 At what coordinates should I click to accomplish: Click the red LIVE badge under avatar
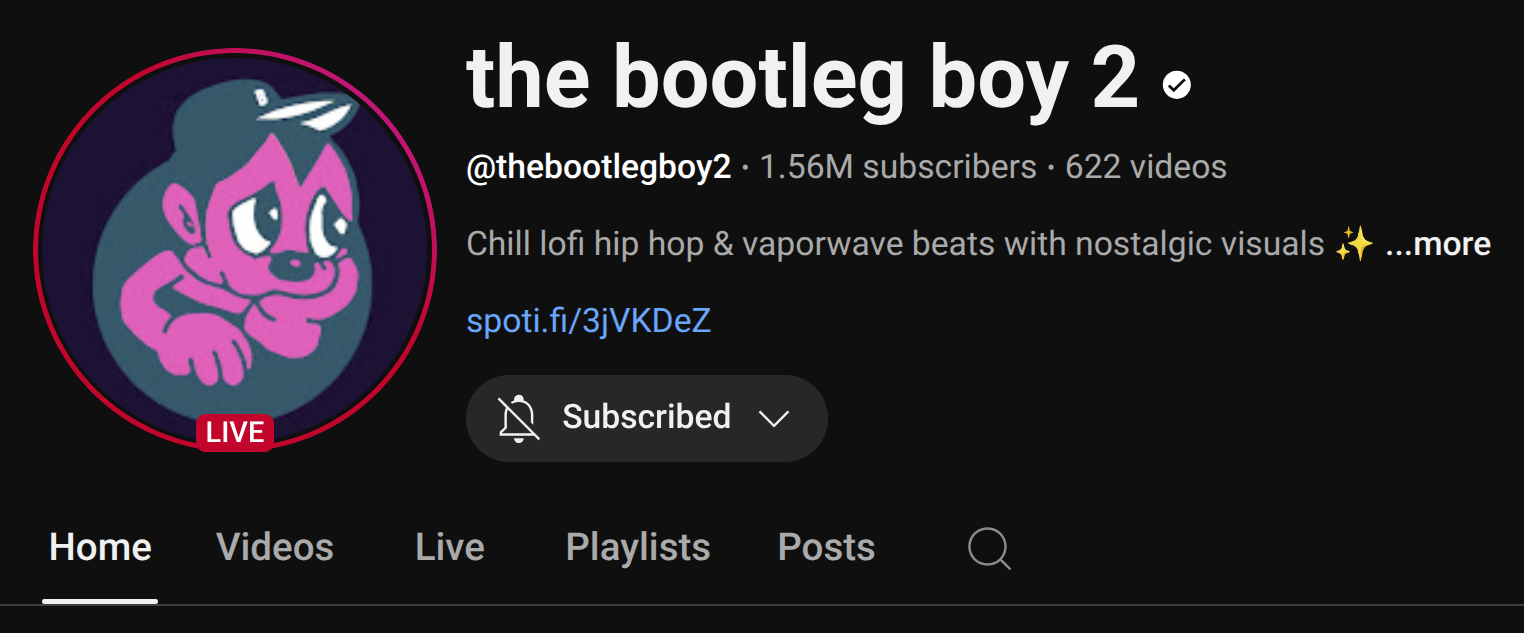point(235,432)
